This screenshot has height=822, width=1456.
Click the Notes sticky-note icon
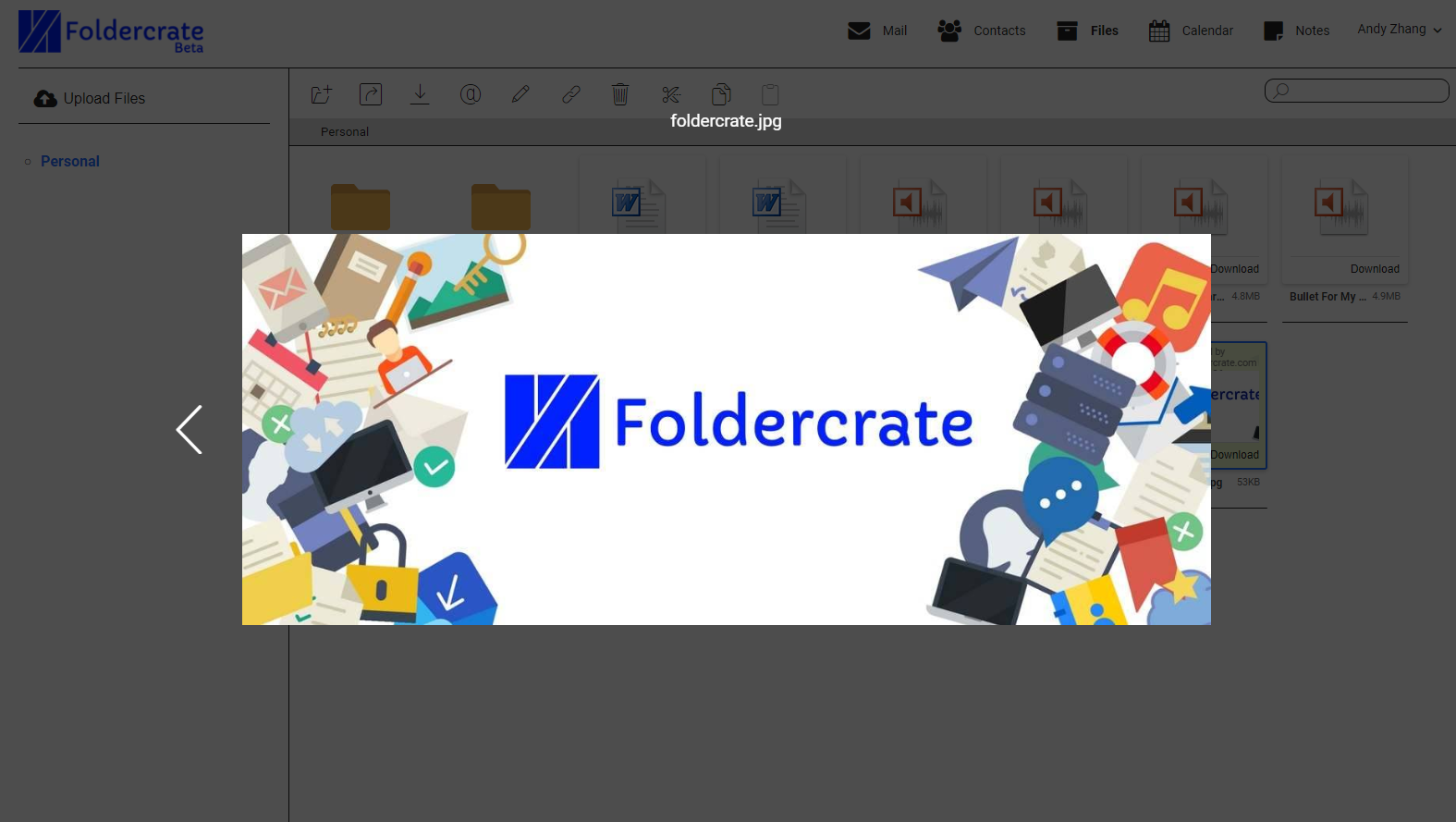[1273, 31]
